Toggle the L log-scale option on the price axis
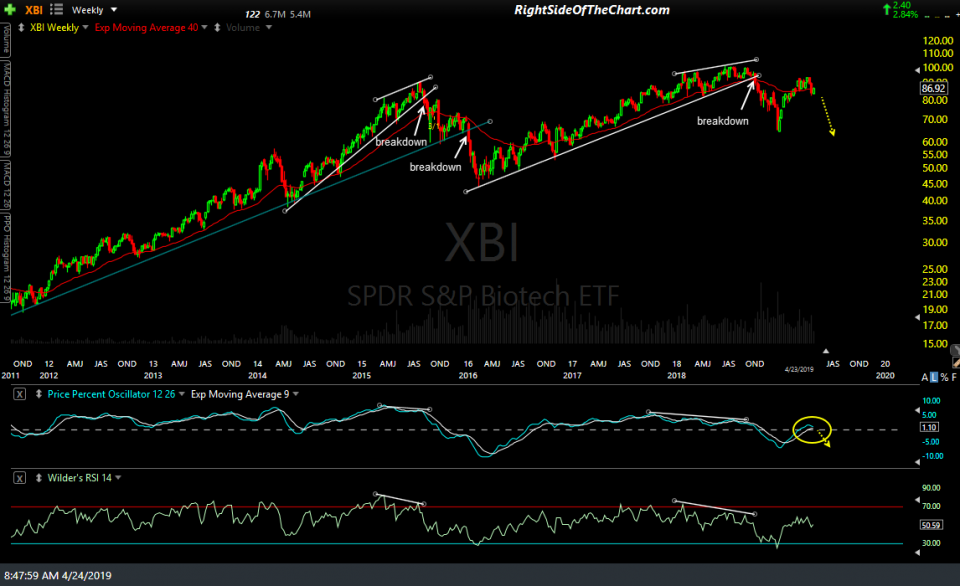This screenshot has height=586, width=960. (x=934, y=377)
